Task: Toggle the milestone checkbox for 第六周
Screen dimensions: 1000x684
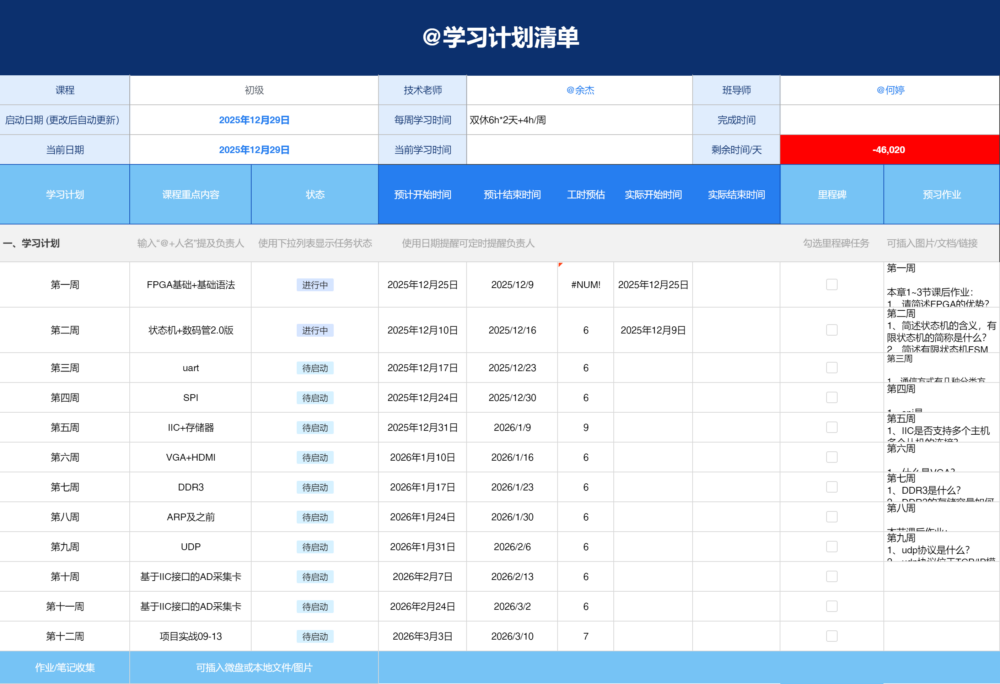Action: [x=831, y=457]
